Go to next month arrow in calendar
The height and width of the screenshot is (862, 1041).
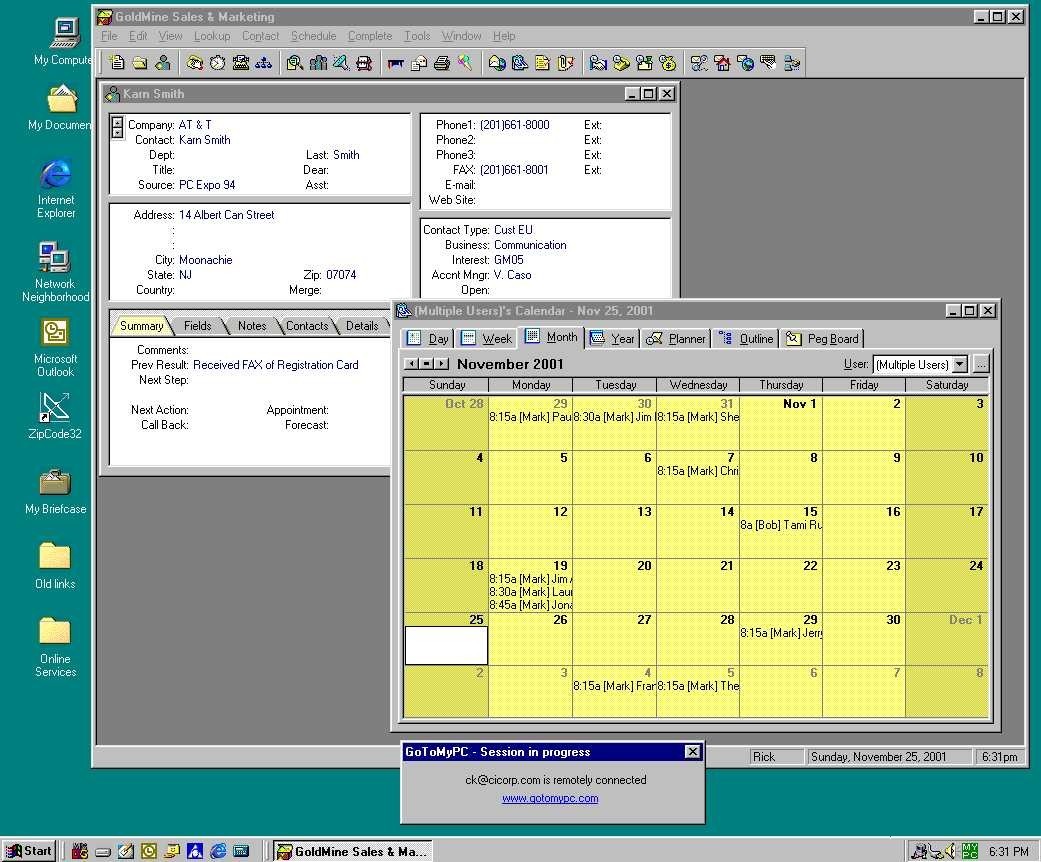442,364
